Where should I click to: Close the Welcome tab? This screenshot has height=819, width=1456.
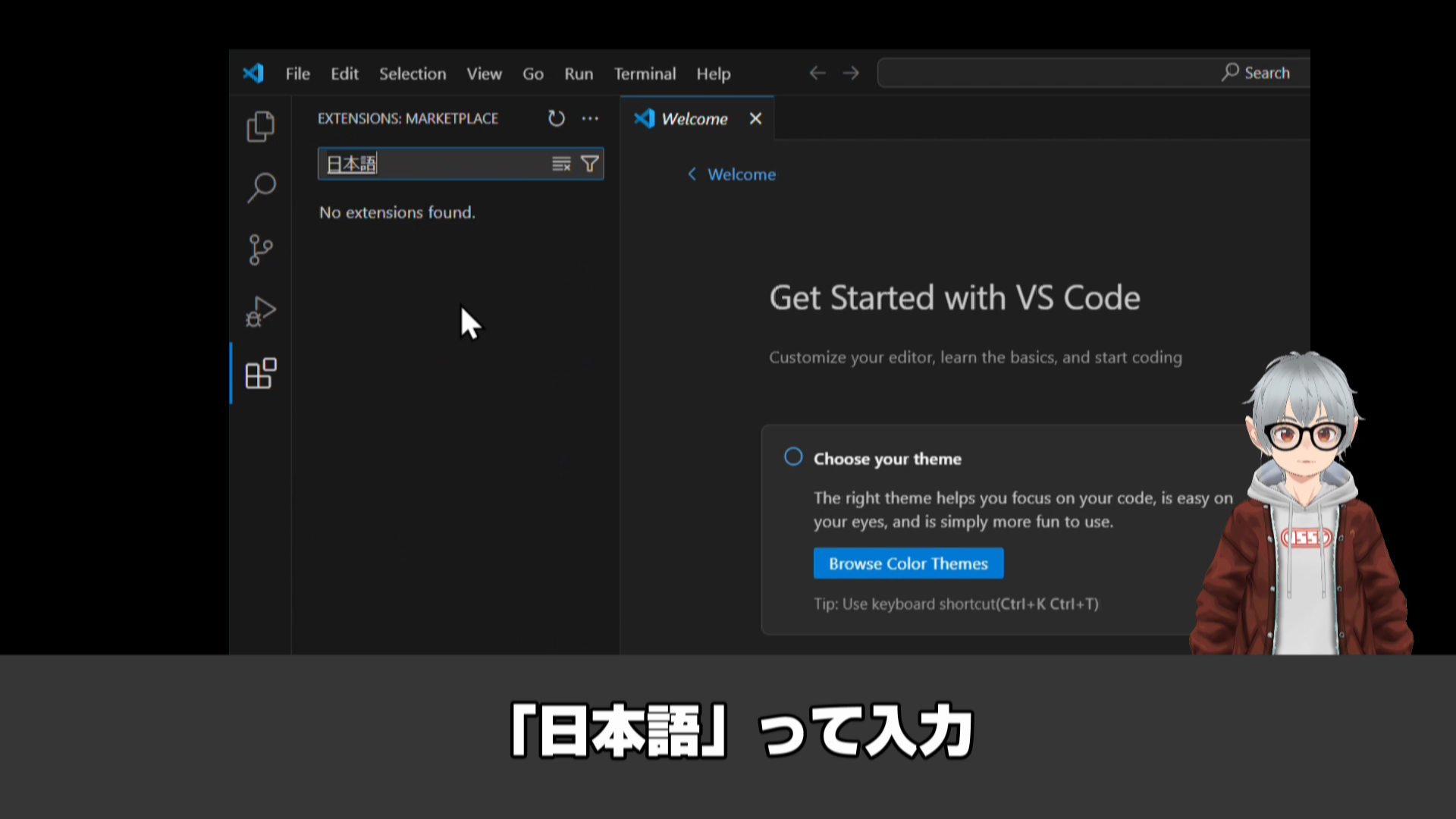(x=755, y=118)
